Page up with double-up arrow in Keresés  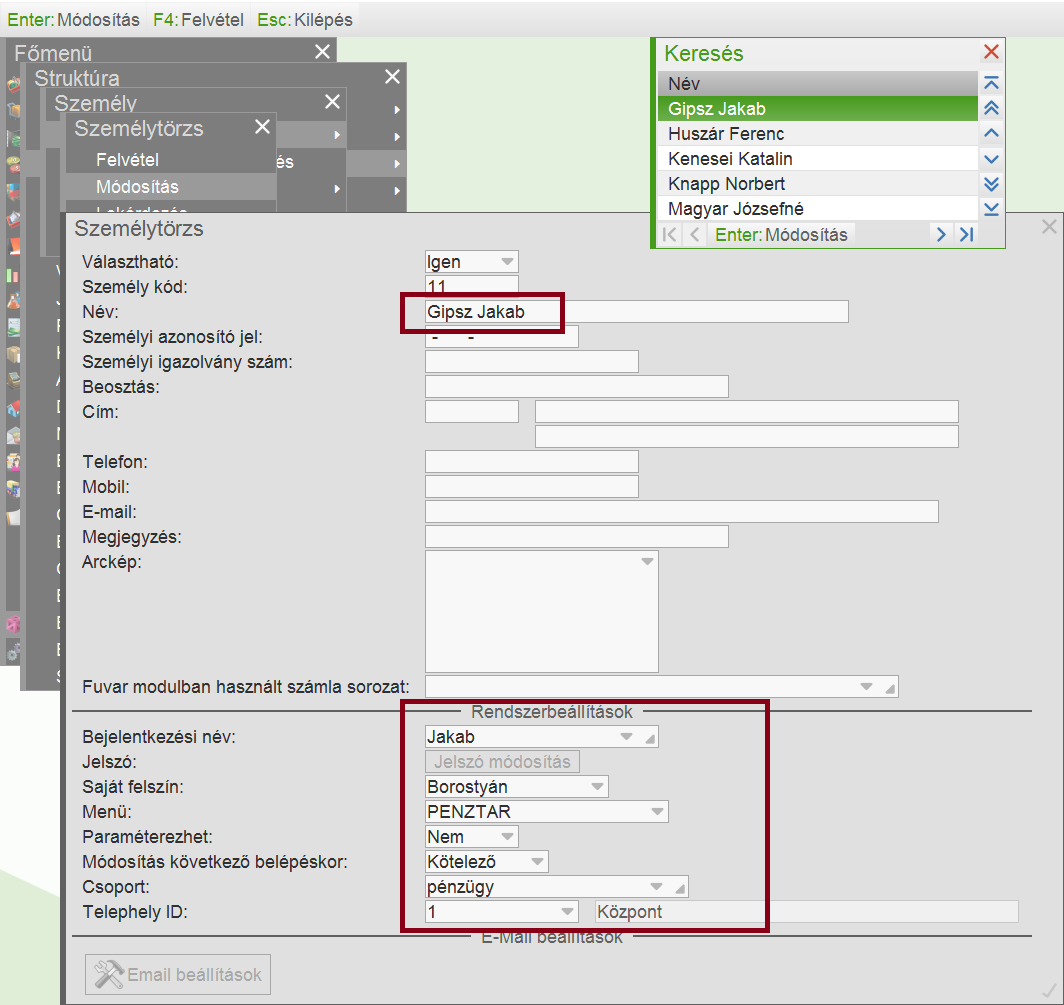[x=991, y=109]
